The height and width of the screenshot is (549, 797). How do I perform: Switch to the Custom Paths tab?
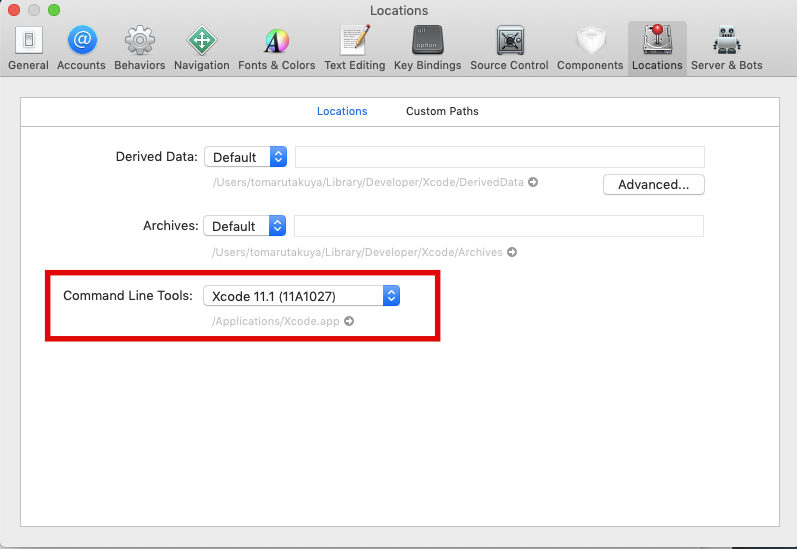(x=442, y=111)
